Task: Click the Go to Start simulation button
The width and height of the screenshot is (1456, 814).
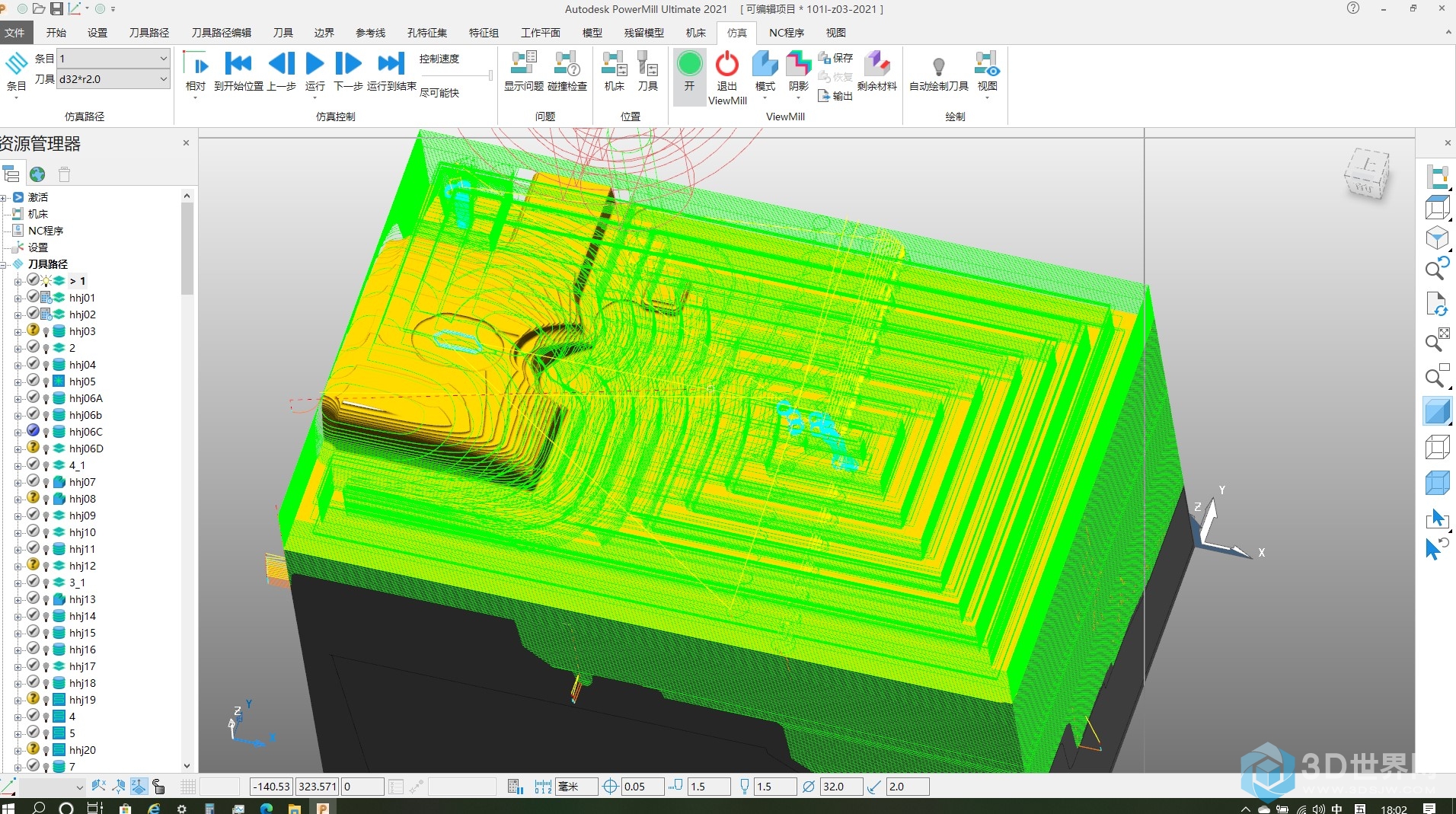Action: [x=238, y=72]
